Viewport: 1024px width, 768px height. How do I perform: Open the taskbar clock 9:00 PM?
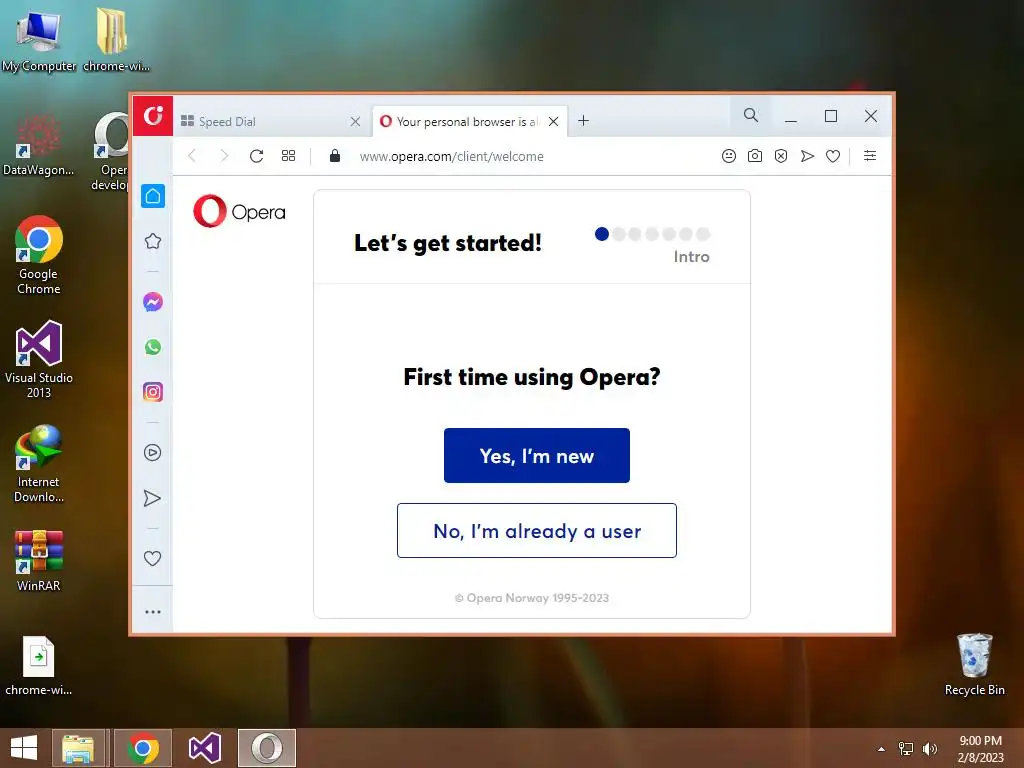coord(980,748)
